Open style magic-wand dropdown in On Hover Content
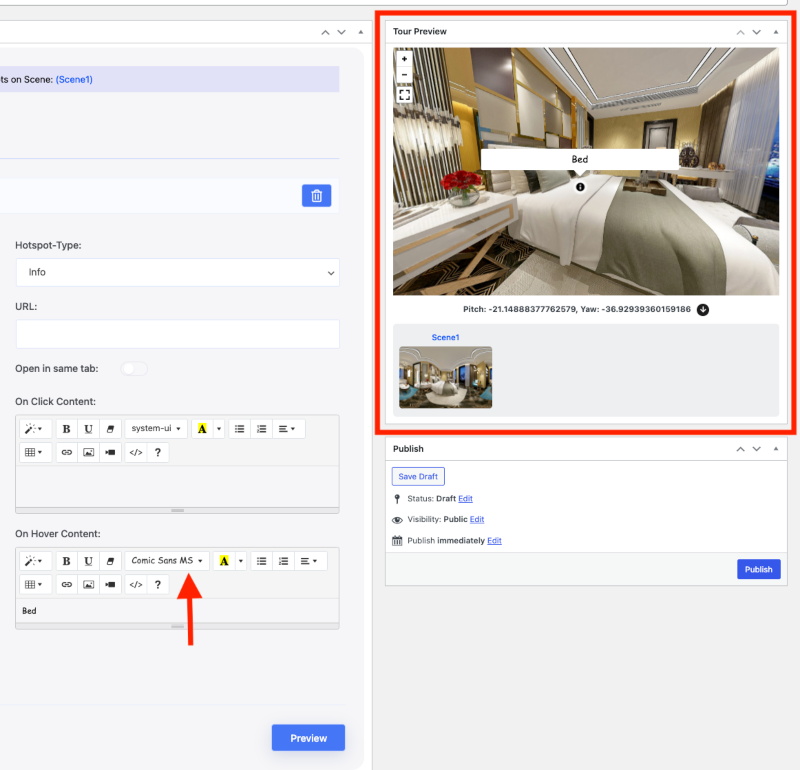 coord(34,561)
